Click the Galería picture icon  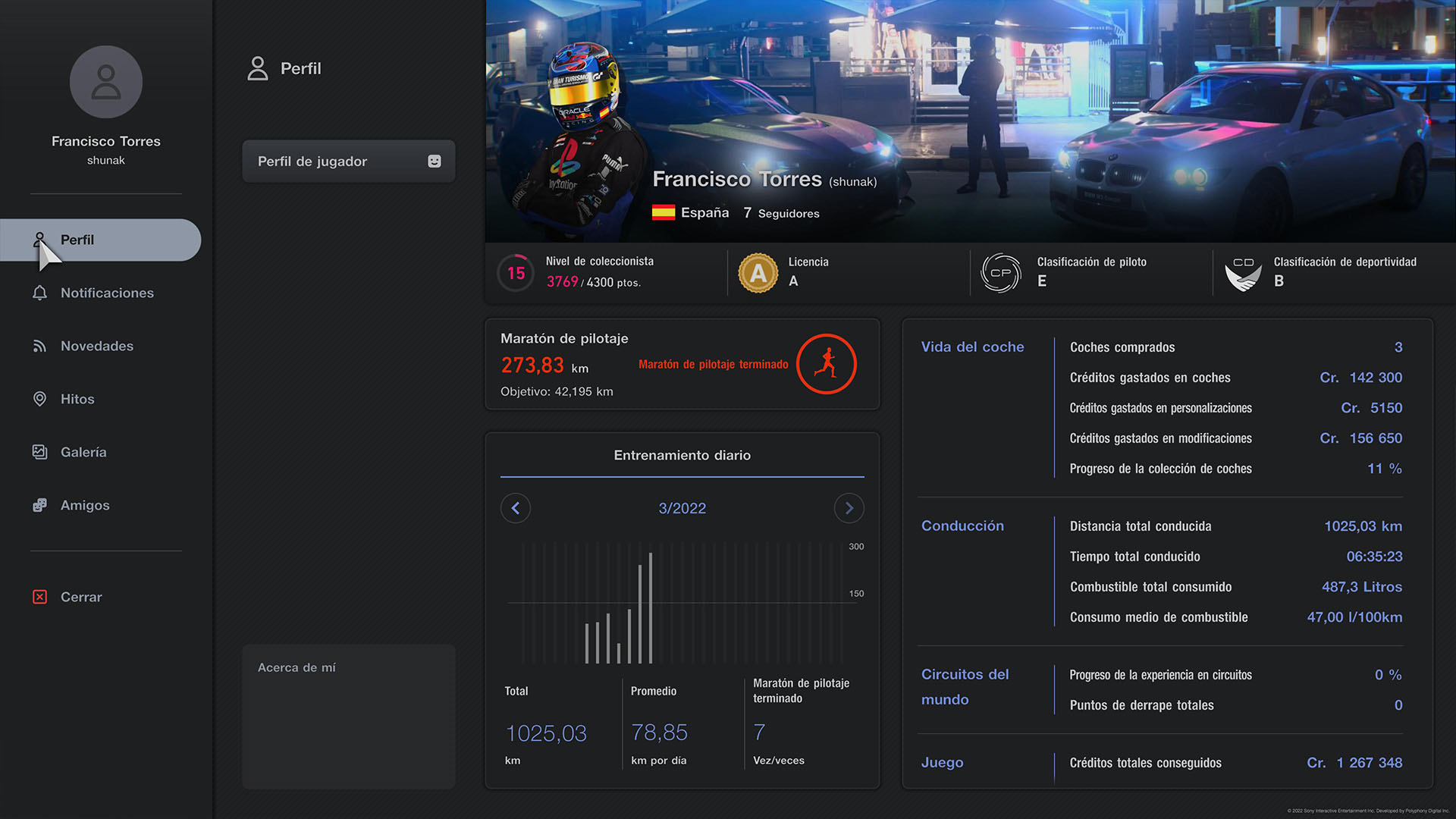tap(40, 452)
